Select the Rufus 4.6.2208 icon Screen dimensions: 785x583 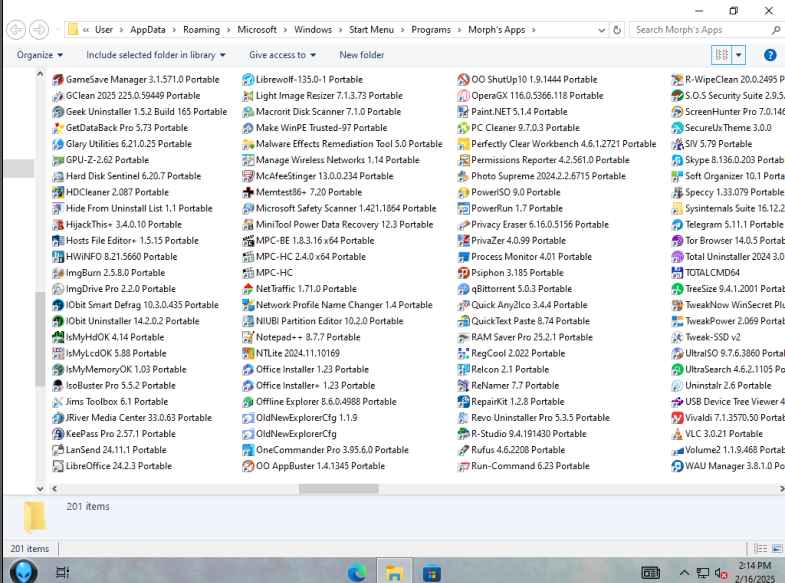coord(463,450)
